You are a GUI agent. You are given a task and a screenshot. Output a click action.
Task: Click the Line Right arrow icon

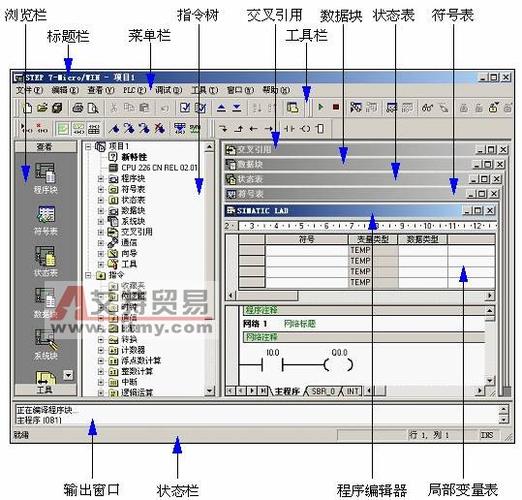coord(269,128)
